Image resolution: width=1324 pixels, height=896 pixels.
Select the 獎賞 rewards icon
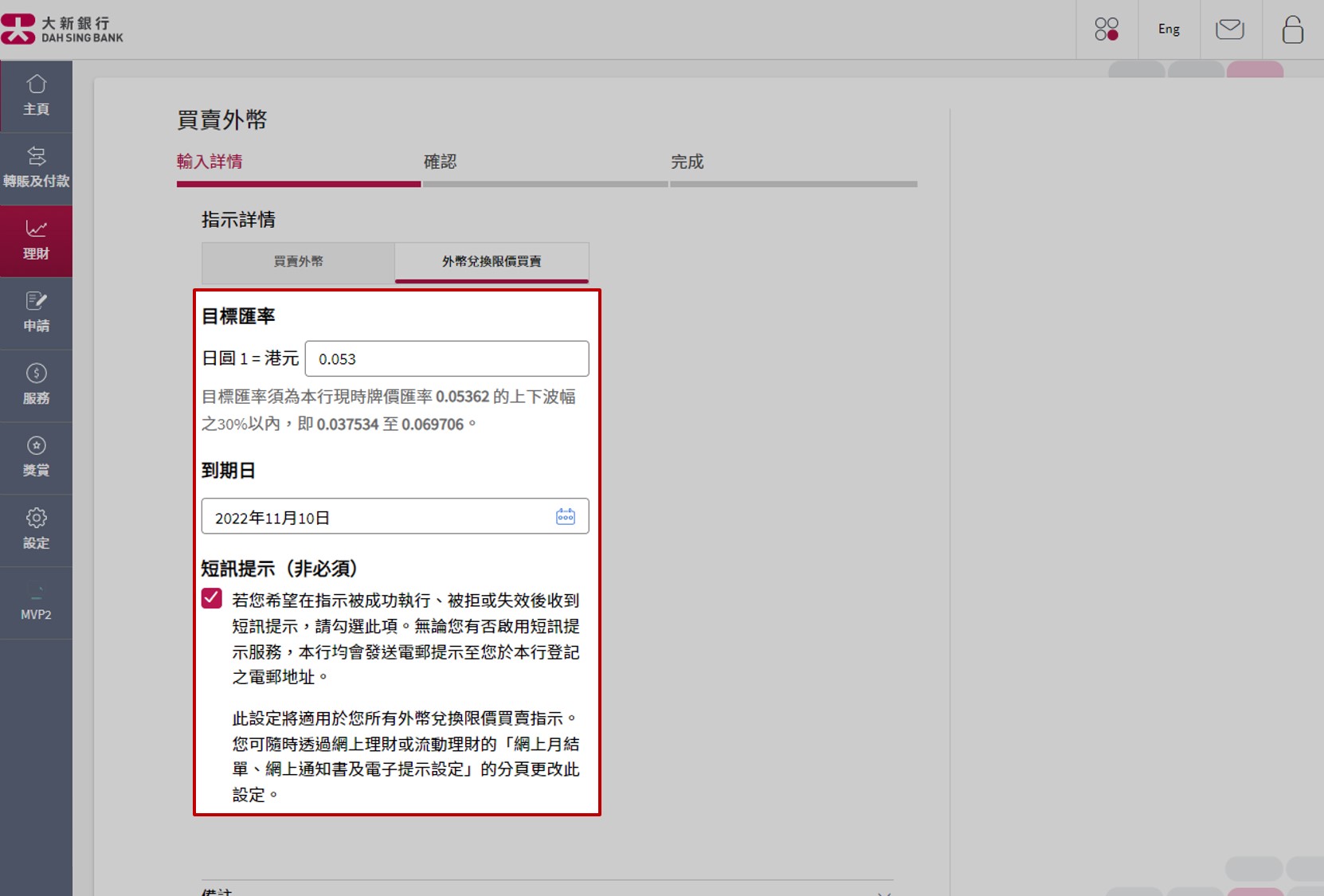click(36, 456)
